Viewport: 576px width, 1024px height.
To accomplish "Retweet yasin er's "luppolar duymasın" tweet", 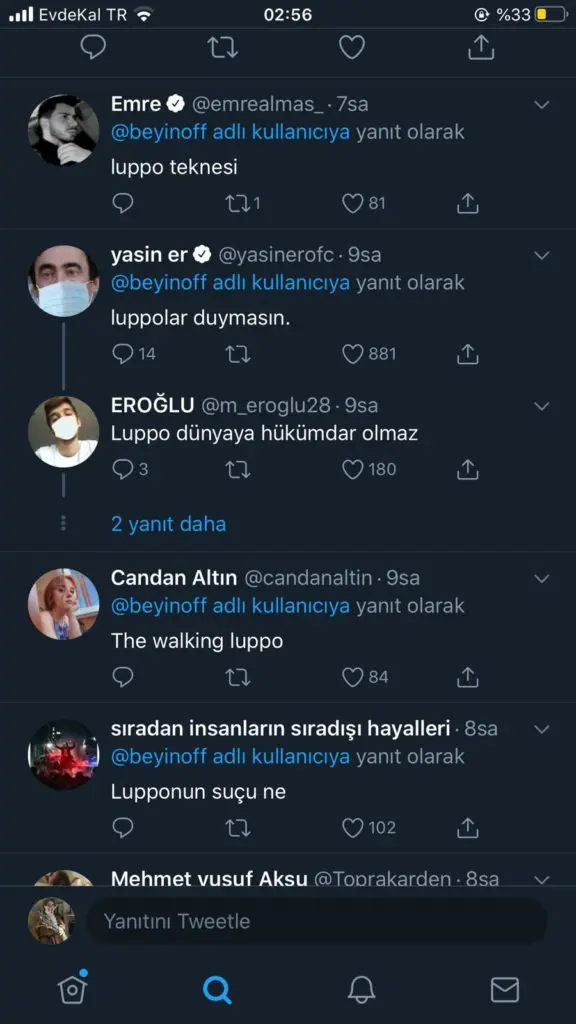I will pyautogui.click(x=238, y=355).
